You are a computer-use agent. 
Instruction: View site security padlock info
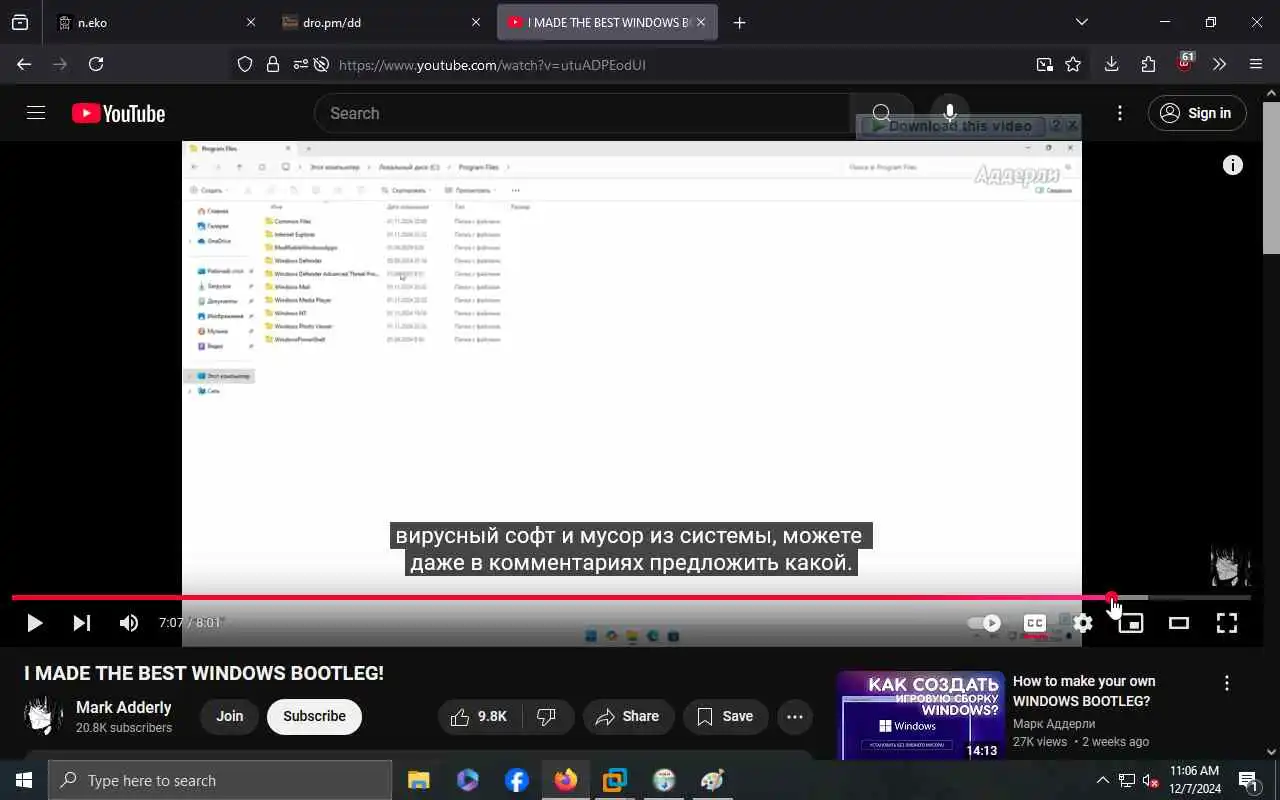tap(273, 64)
